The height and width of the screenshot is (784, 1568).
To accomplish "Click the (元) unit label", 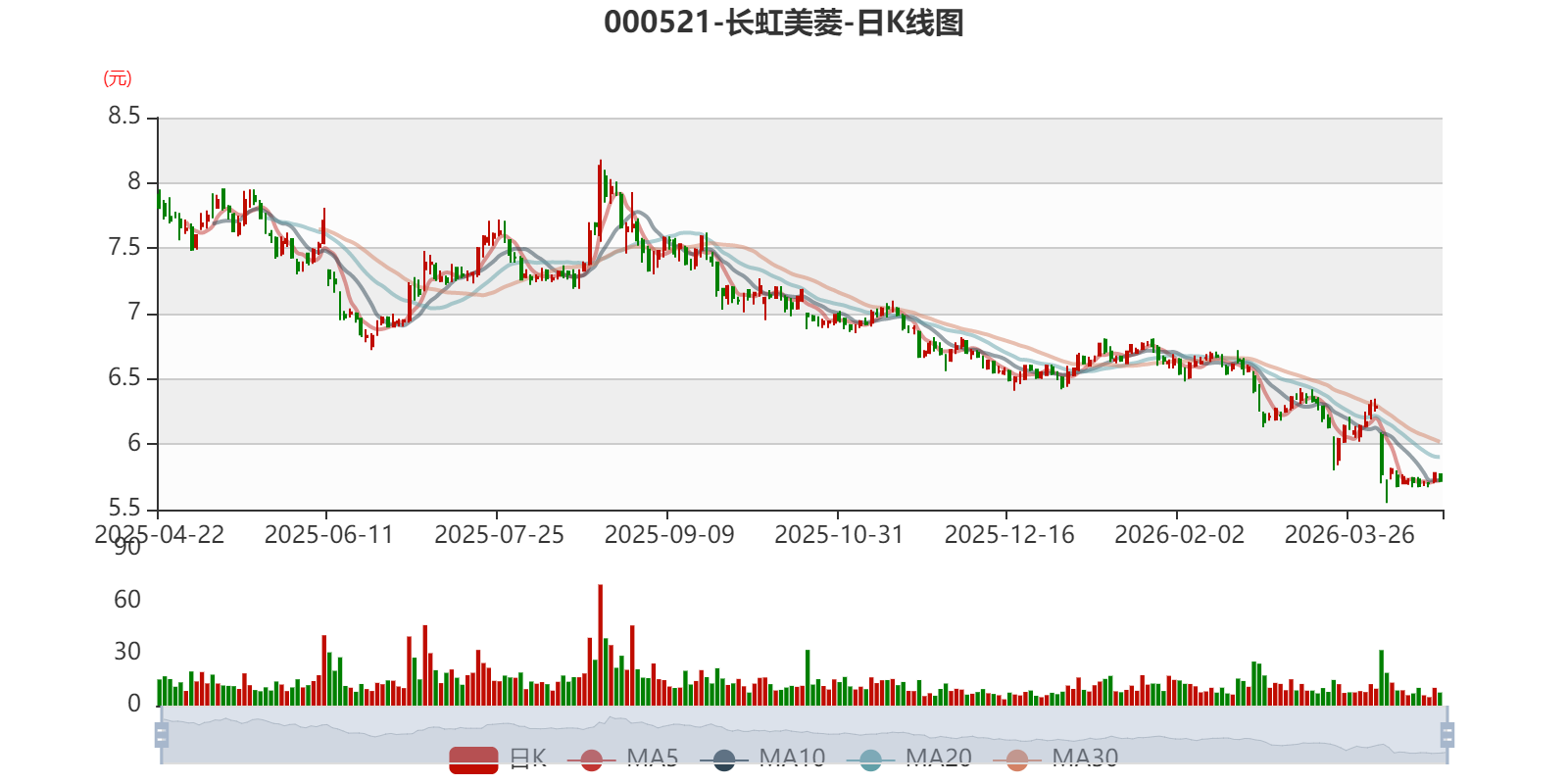I will tap(118, 78).
